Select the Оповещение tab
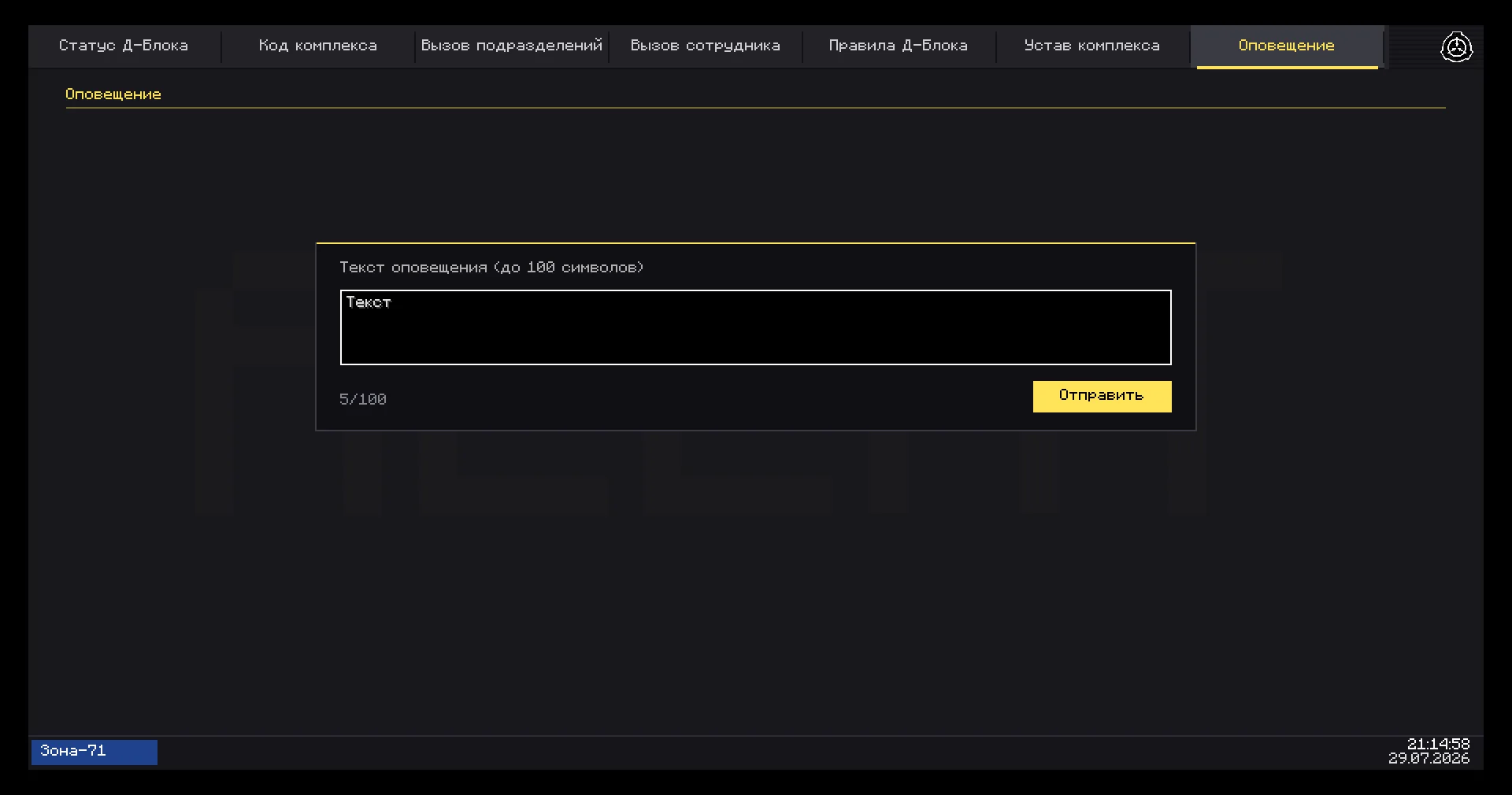Screen dimensions: 1512x795 tap(1287, 46)
